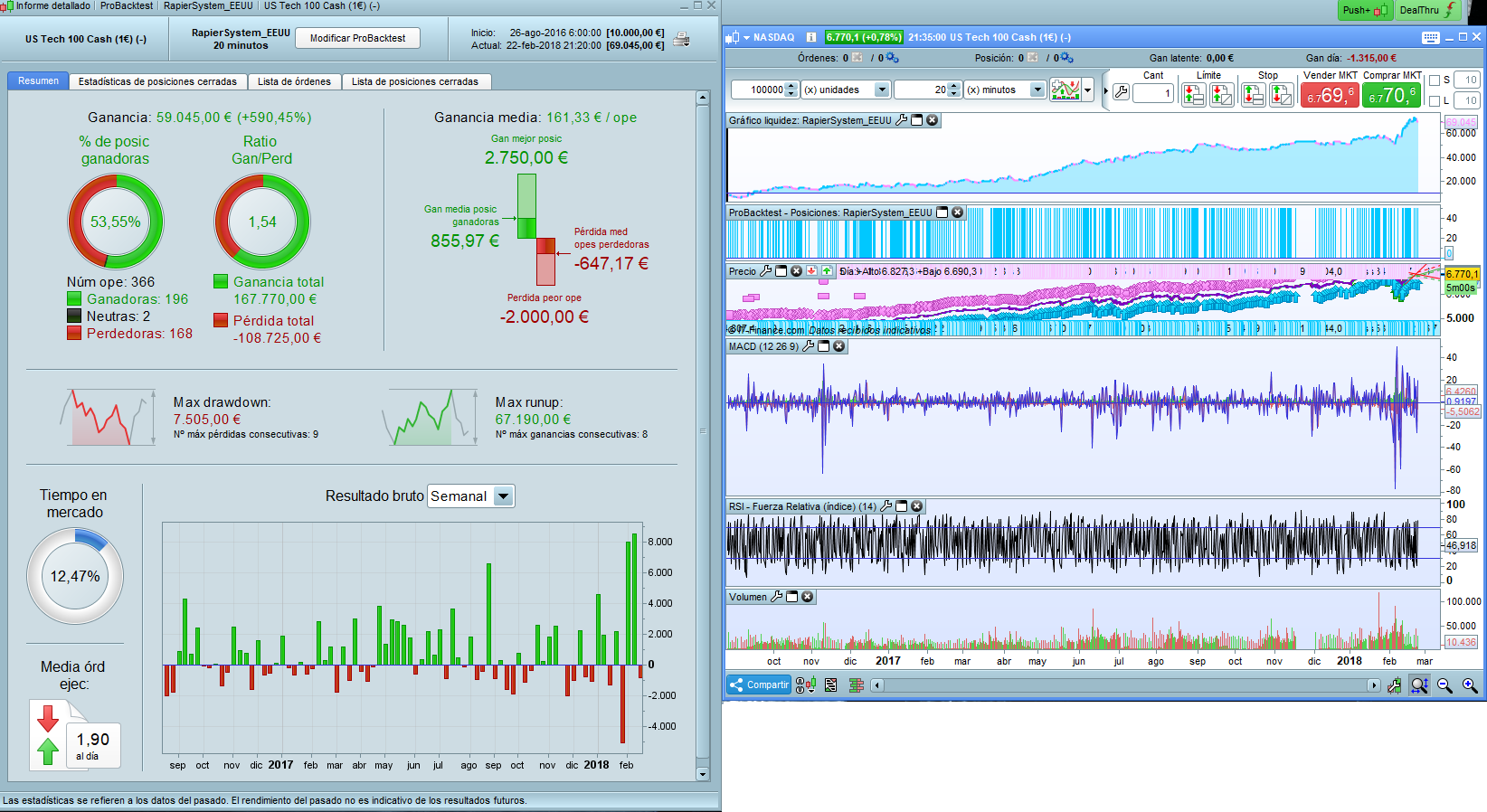Click the red down arrow icon on the Precio panel
The height and width of the screenshot is (812, 1487).
812,271
